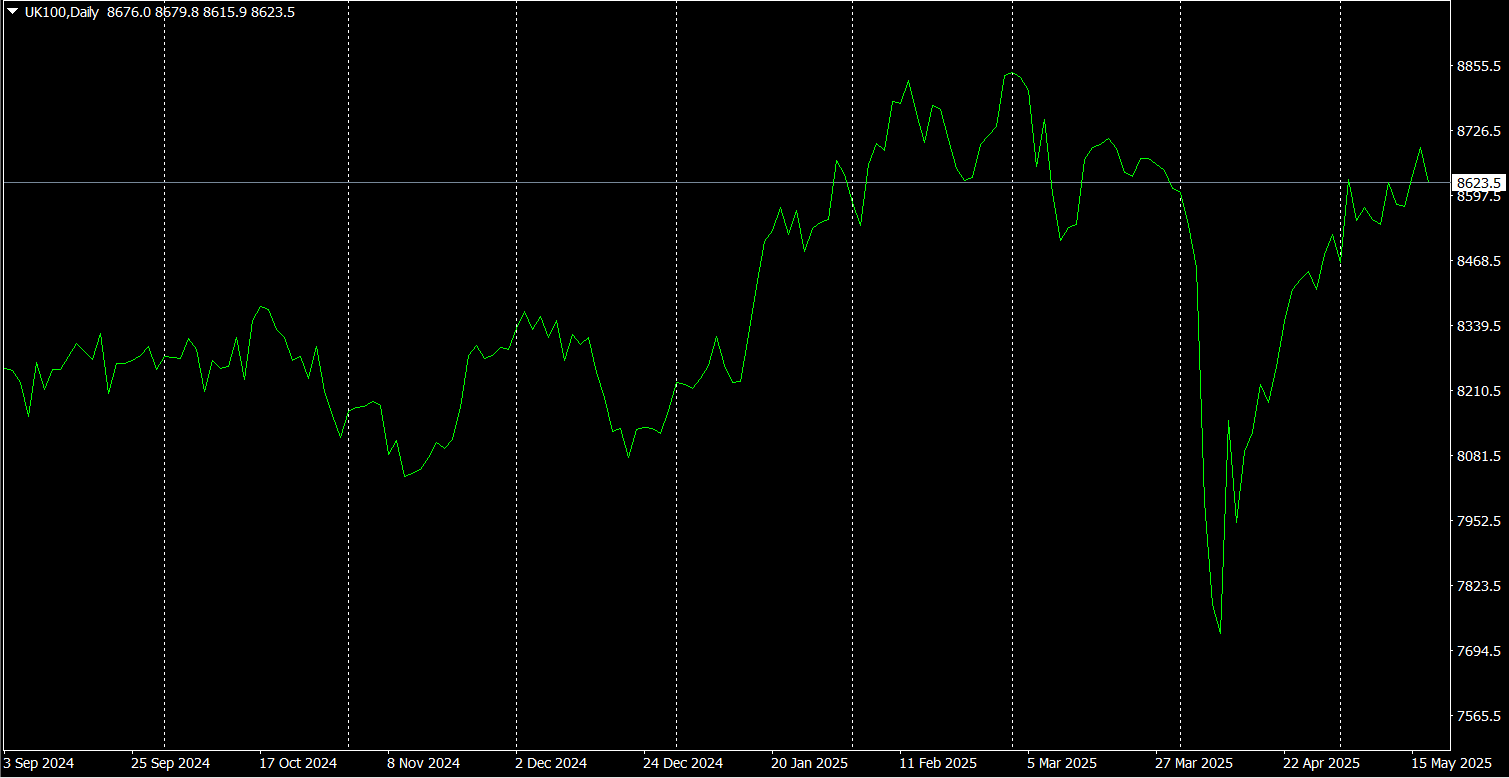Click the 7694.5 price axis label
The height and width of the screenshot is (778, 1509).
(1479, 651)
